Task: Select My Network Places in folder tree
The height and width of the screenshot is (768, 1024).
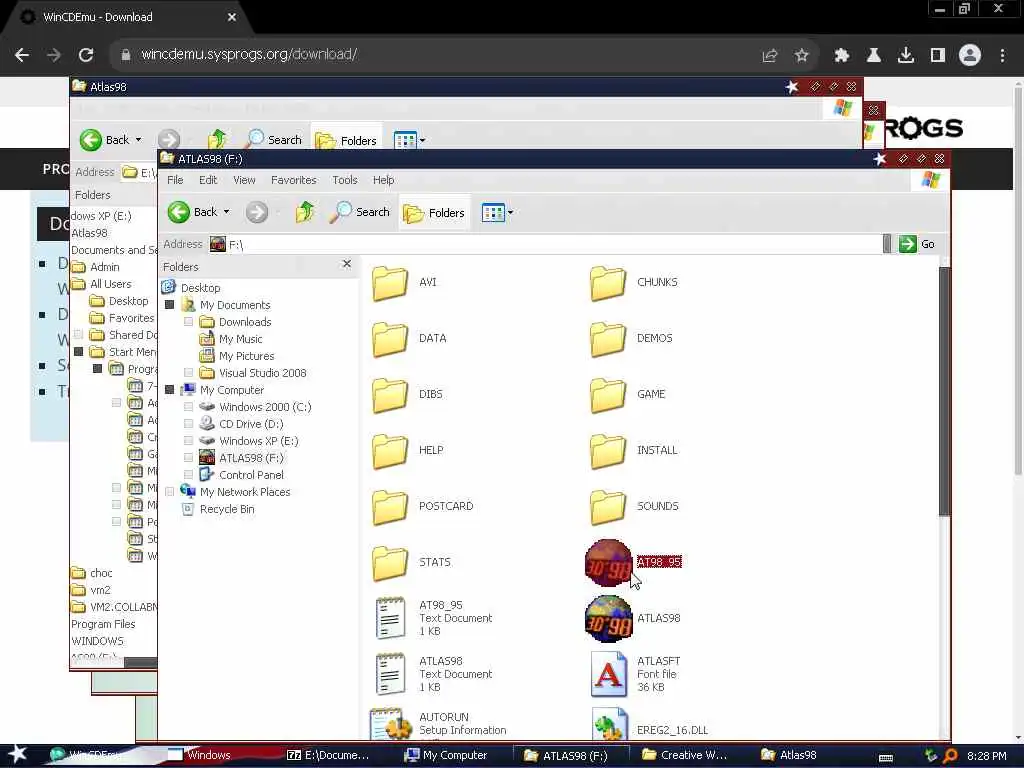Action: point(245,492)
